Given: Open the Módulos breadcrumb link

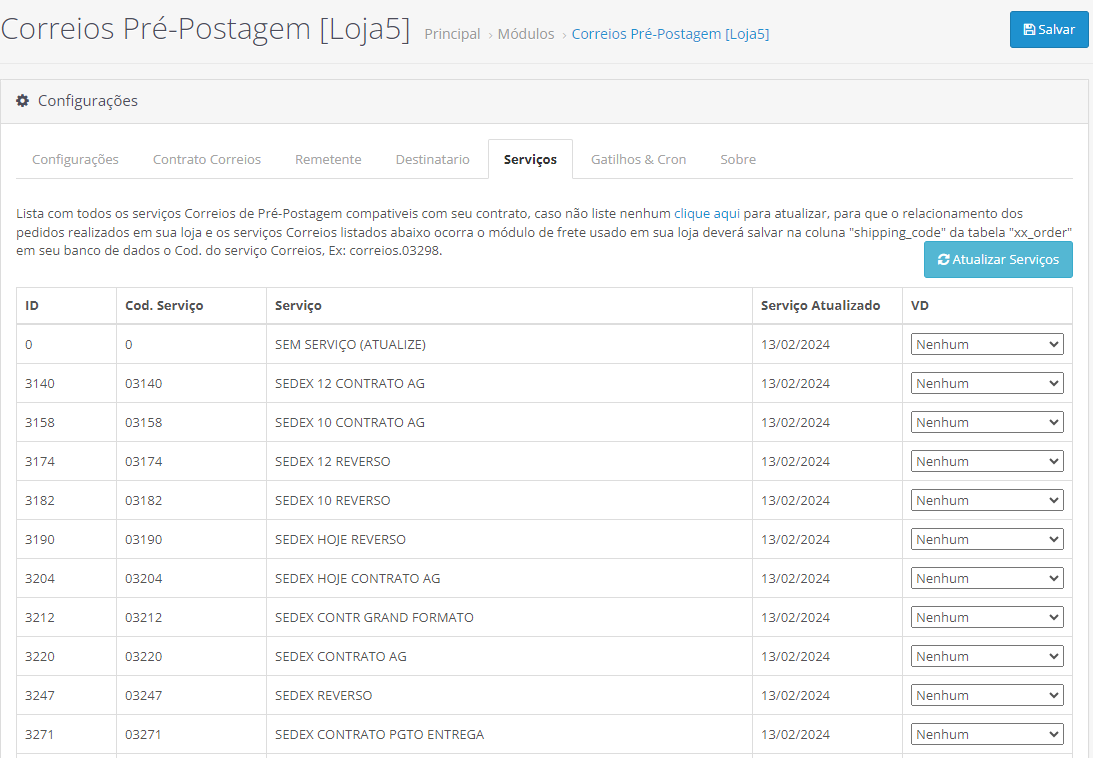Looking at the screenshot, I should [x=526, y=33].
